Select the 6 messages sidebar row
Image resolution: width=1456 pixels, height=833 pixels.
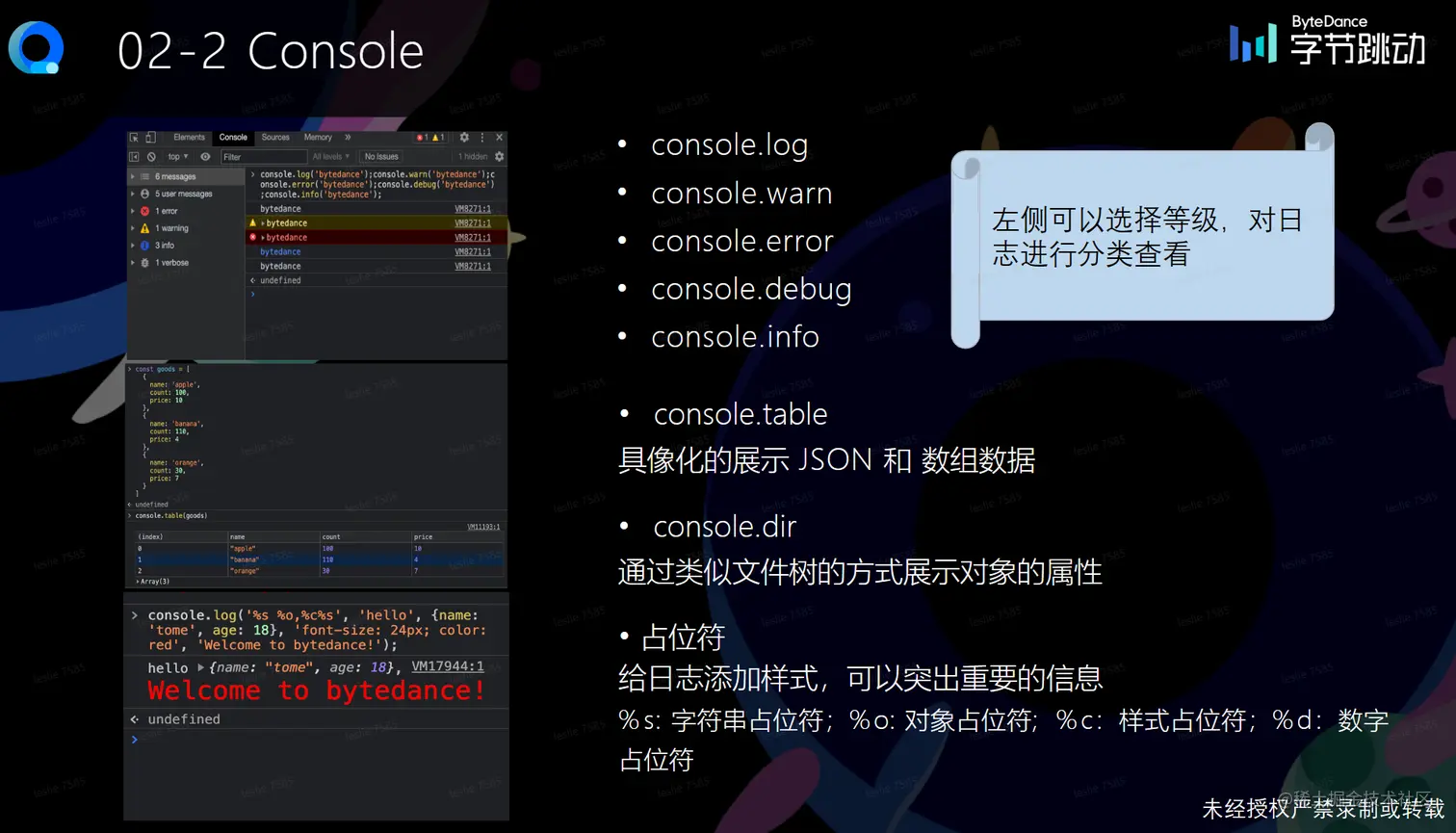pos(186,177)
